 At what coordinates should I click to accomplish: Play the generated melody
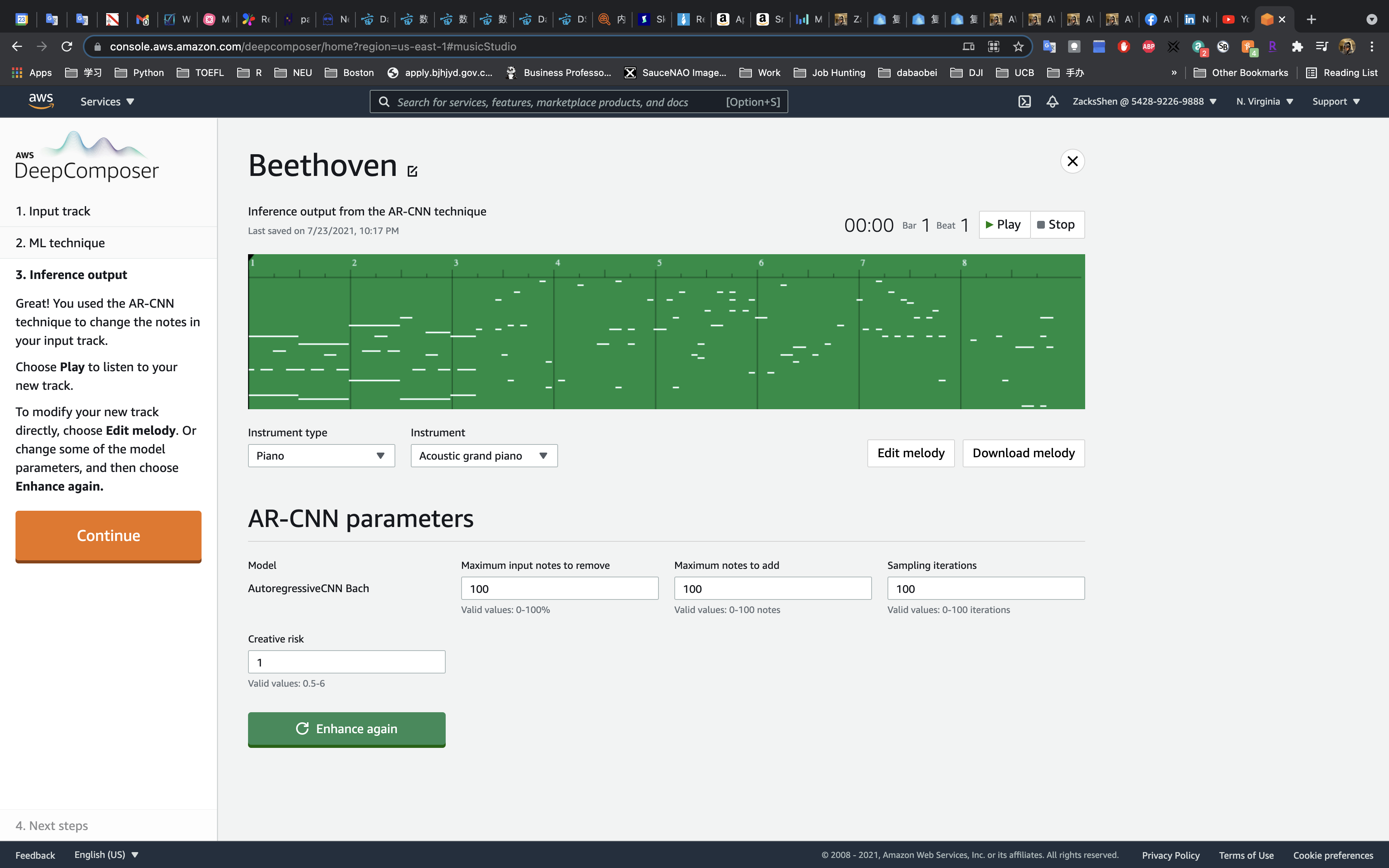[1004, 224]
